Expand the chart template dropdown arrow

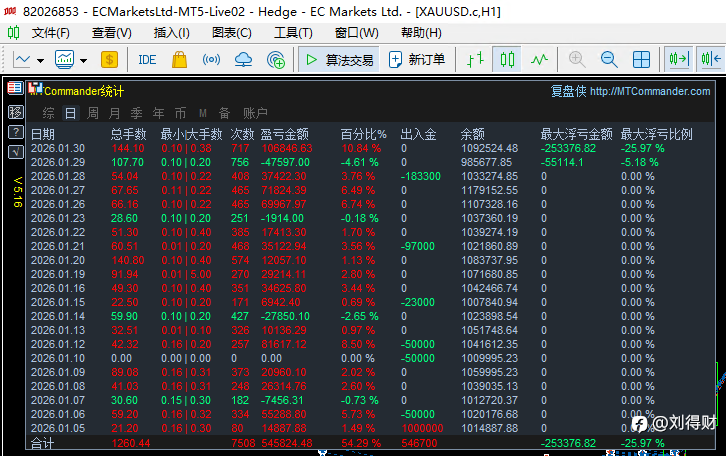point(83,60)
